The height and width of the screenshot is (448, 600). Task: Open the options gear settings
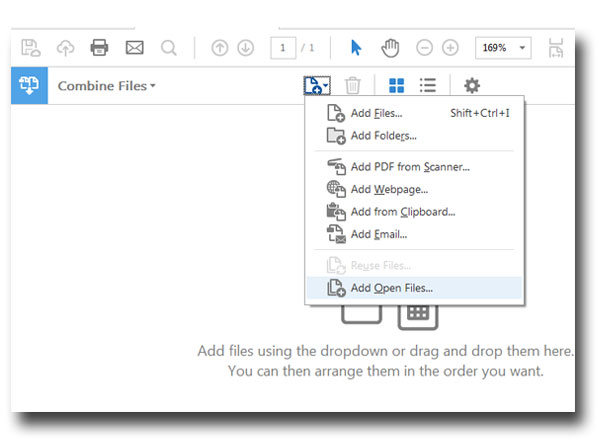coord(471,86)
